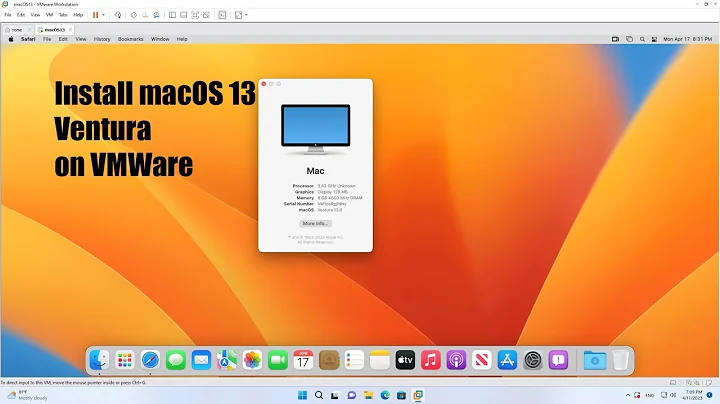
Task: Open macOS Bookmarks menu
Action: 130,39
